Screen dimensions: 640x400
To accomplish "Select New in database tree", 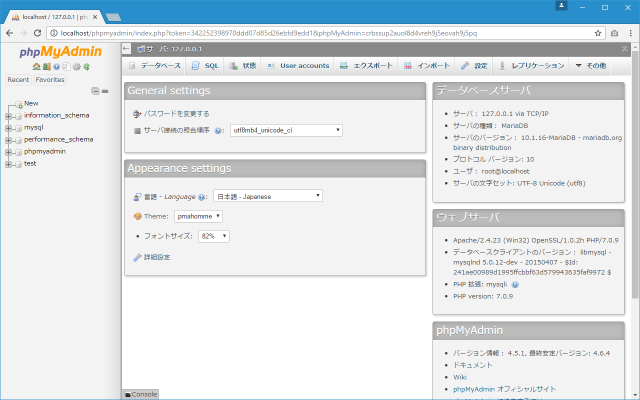I will pyautogui.click(x=31, y=104).
